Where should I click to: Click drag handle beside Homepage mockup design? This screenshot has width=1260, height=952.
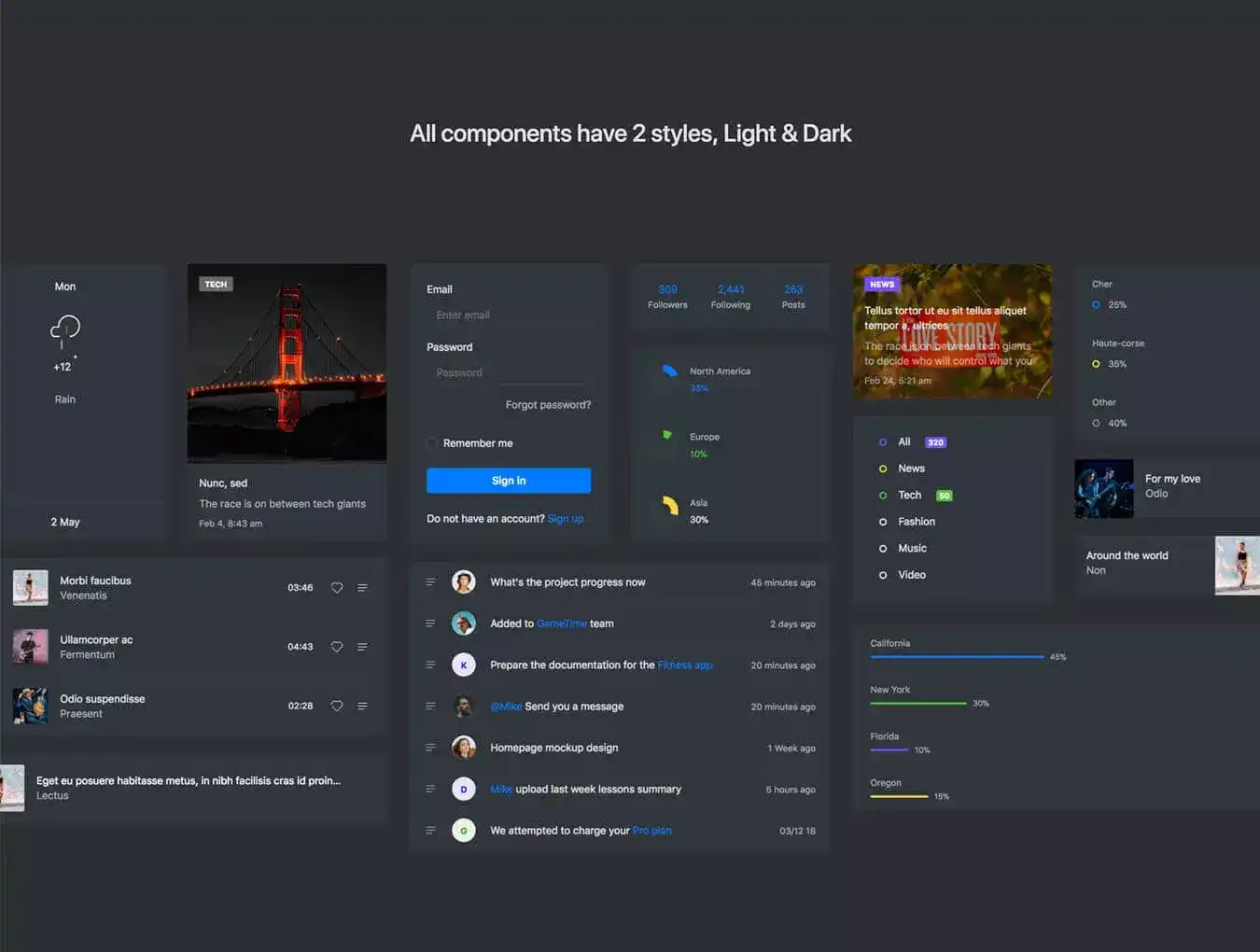pos(430,748)
